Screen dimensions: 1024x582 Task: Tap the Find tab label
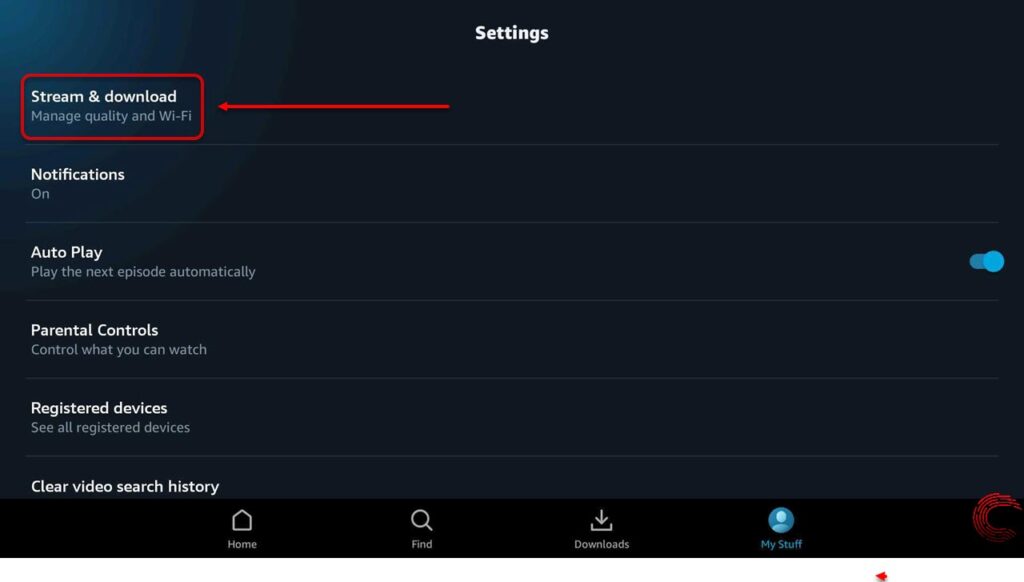[x=421, y=544]
